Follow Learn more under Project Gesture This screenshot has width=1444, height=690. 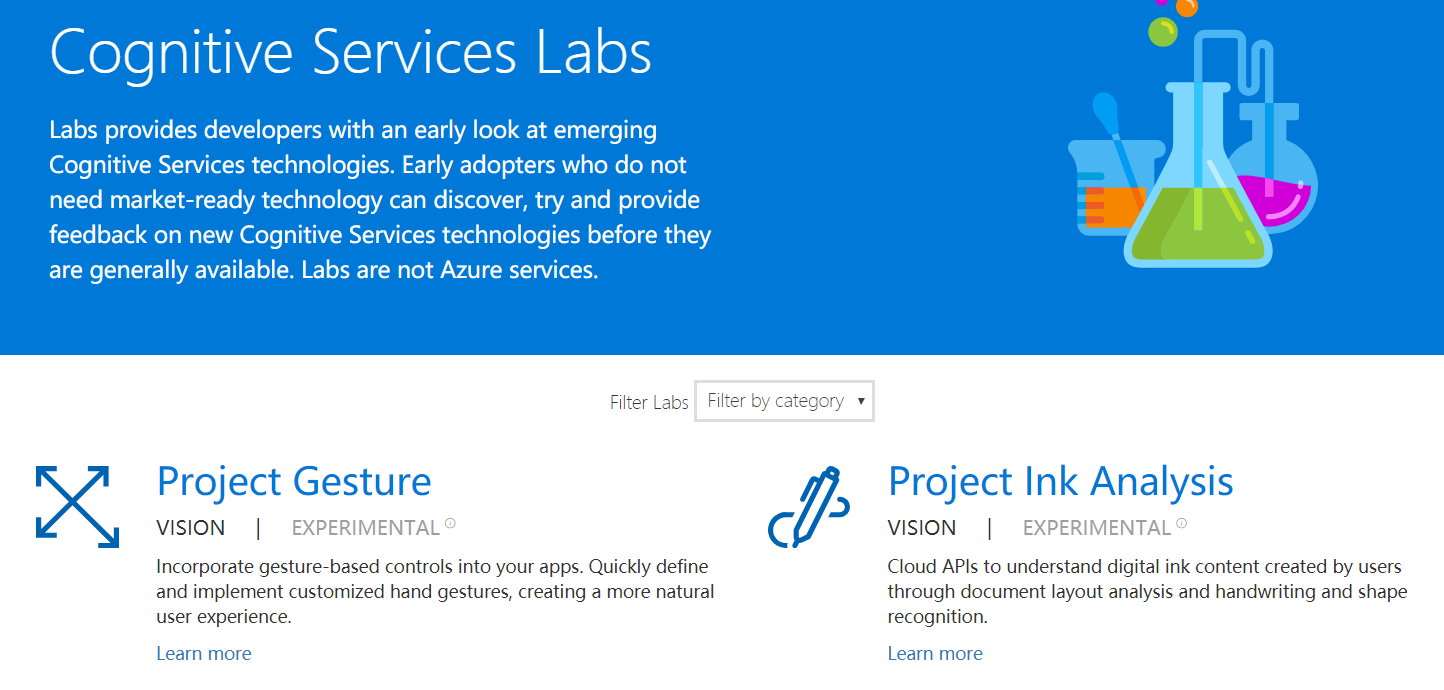point(204,654)
